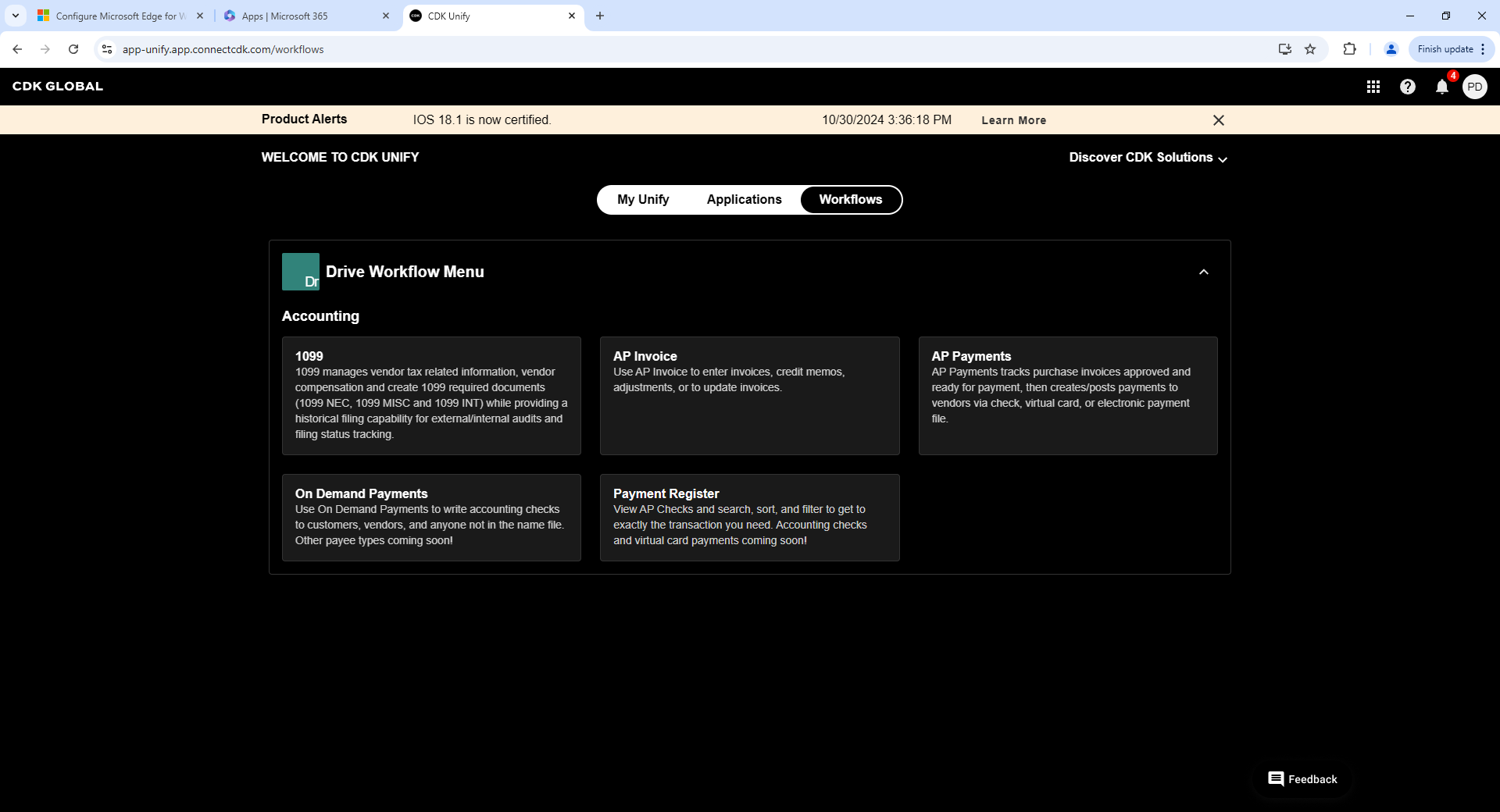Bookmark this page with the star

[x=1310, y=49]
